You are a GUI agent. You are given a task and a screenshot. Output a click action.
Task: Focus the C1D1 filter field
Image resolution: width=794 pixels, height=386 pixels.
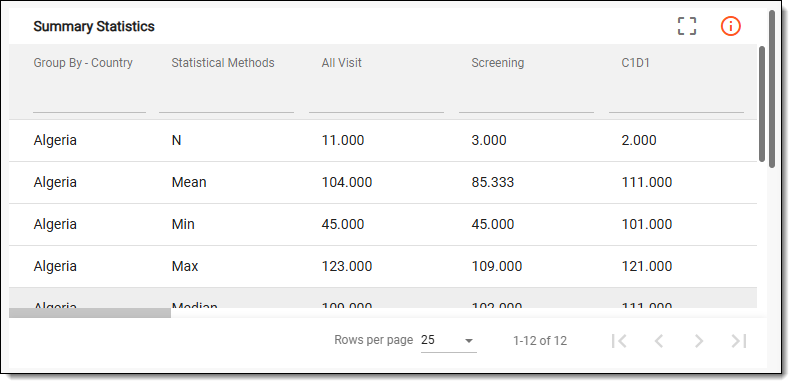coord(676,102)
